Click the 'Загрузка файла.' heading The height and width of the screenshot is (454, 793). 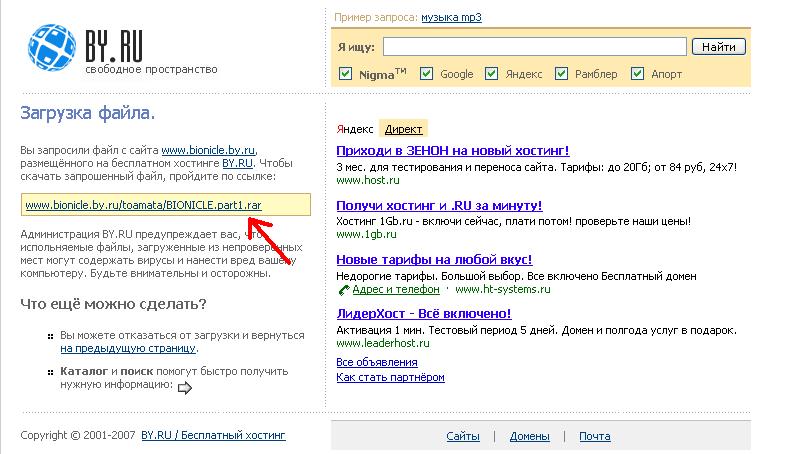87,113
